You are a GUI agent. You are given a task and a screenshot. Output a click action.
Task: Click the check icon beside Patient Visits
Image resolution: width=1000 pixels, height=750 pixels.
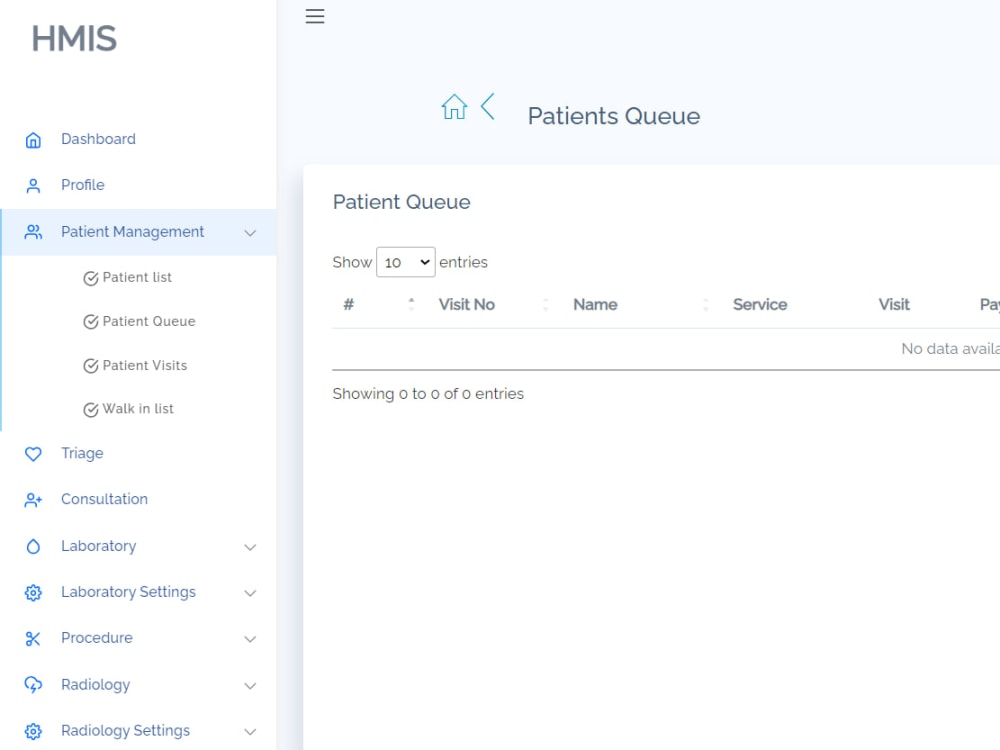tap(91, 365)
